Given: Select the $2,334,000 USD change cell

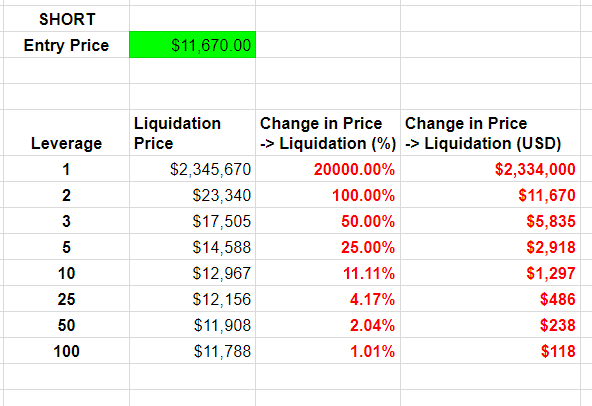Looking at the screenshot, I should [x=490, y=169].
